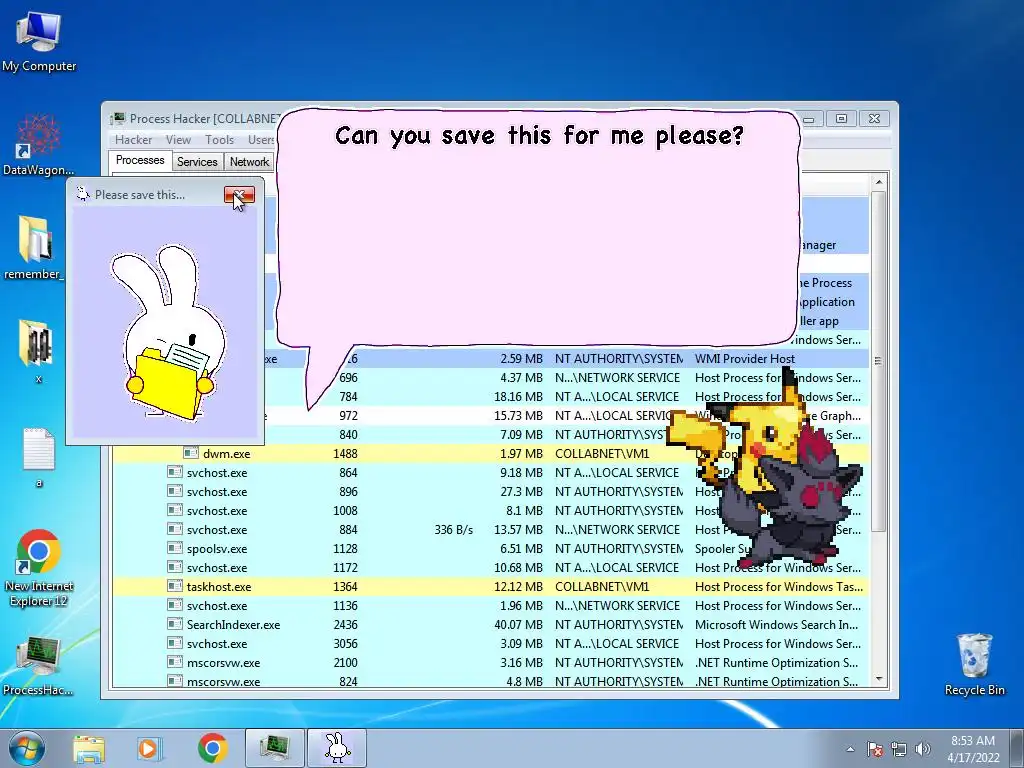1024x768 pixels.
Task: Click 'Microsoft Windows Search In...' description
Action: click(x=776, y=625)
